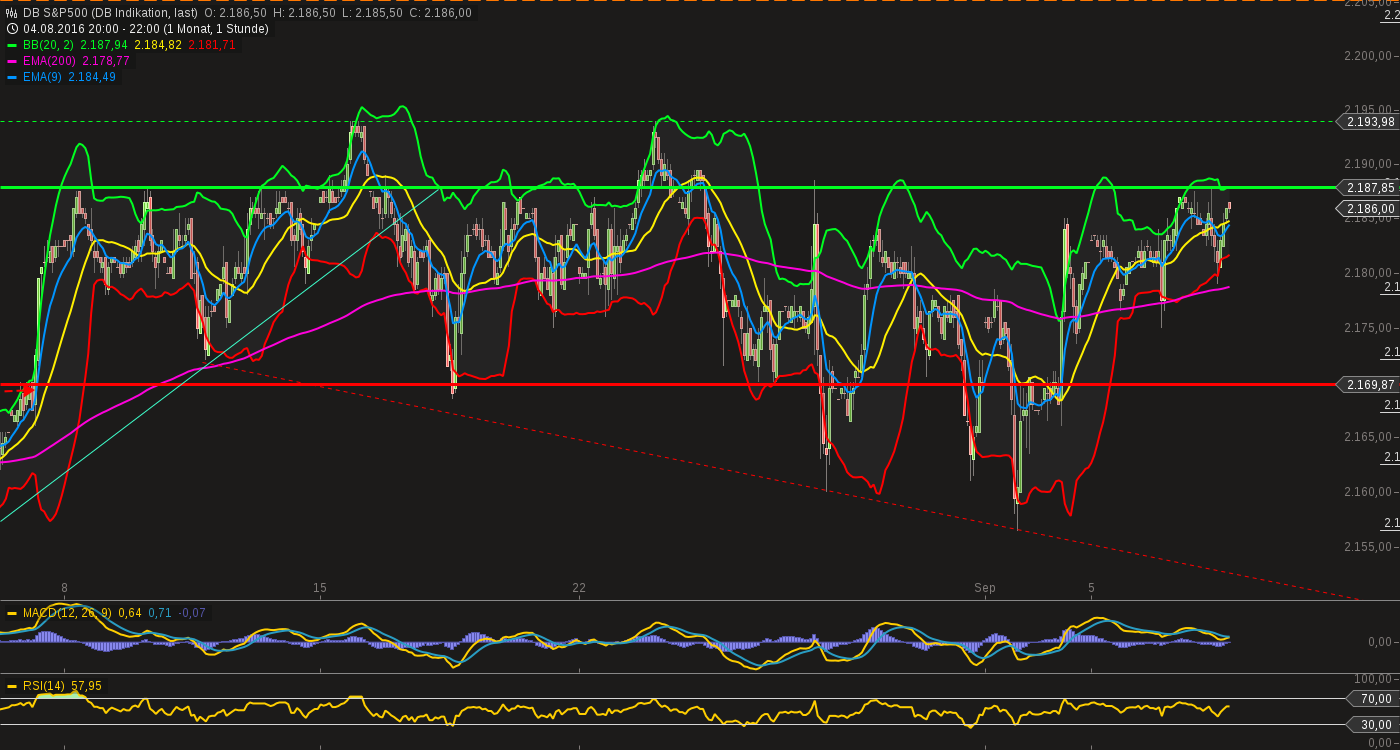This screenshot has width=1400, height=750.
Task: Click the RSI 30,00 oversold level tag
Action: point(1374,724)
